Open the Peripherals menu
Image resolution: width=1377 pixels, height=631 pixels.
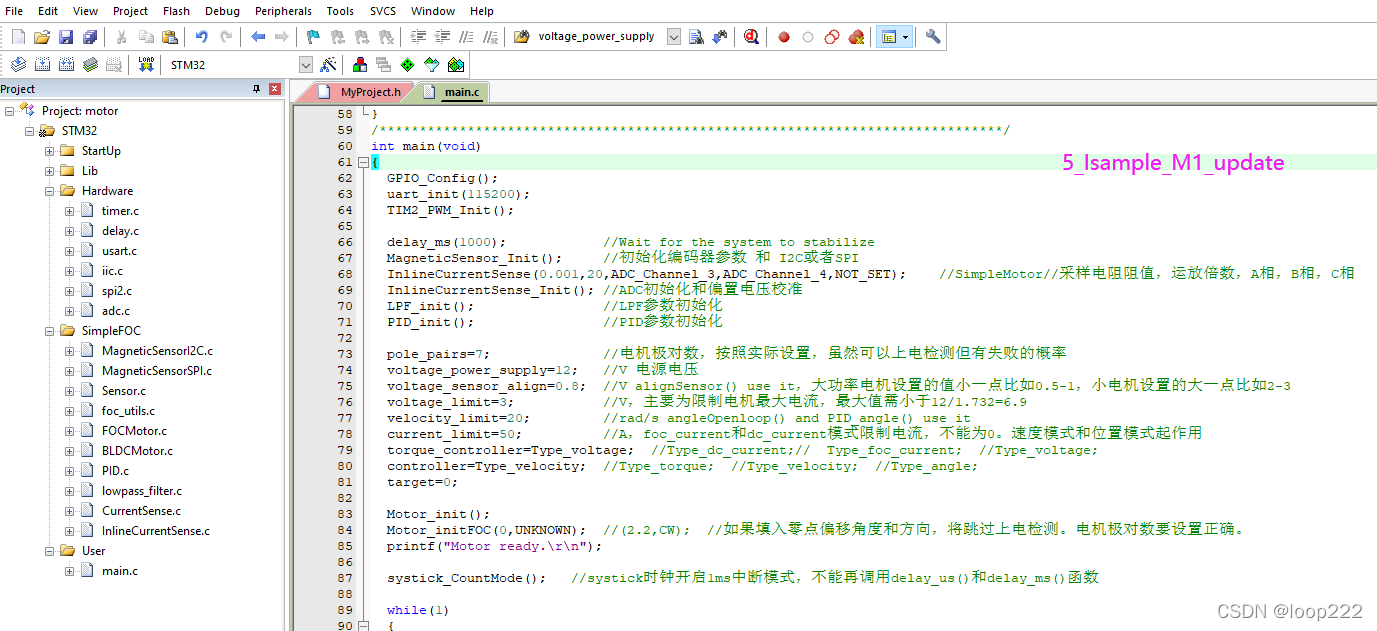283,11
